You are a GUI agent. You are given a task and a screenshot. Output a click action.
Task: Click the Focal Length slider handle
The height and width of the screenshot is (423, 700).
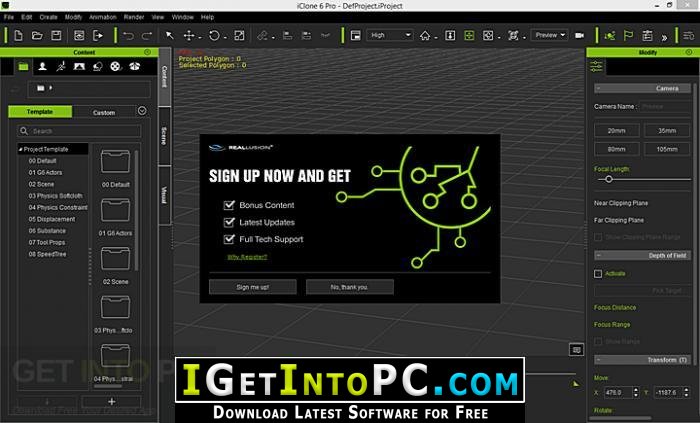608,179
